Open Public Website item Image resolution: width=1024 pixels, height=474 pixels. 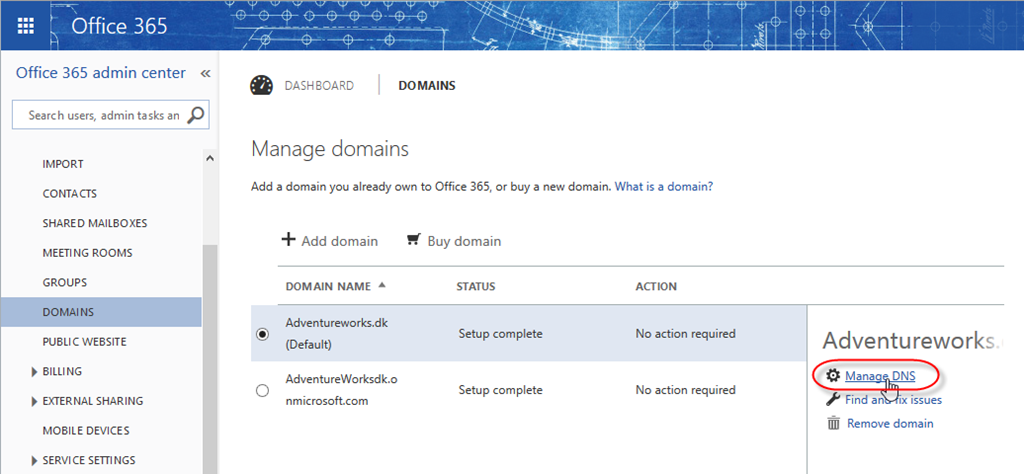click(84, 341)
